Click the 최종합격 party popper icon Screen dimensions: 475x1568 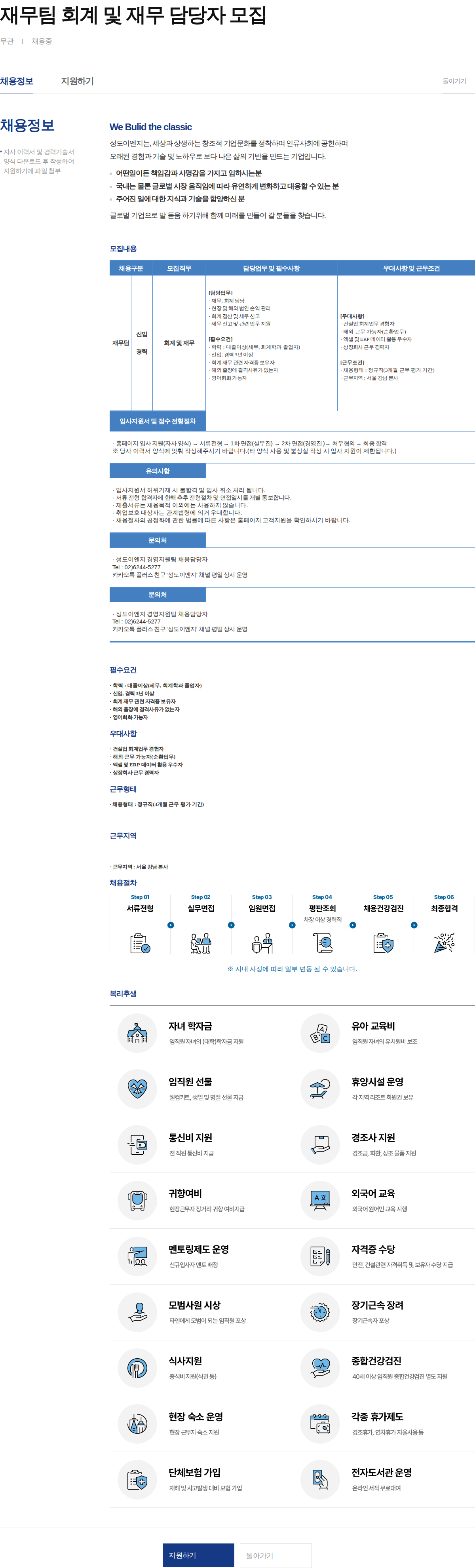pyautogui.click(x=445, y=942)
